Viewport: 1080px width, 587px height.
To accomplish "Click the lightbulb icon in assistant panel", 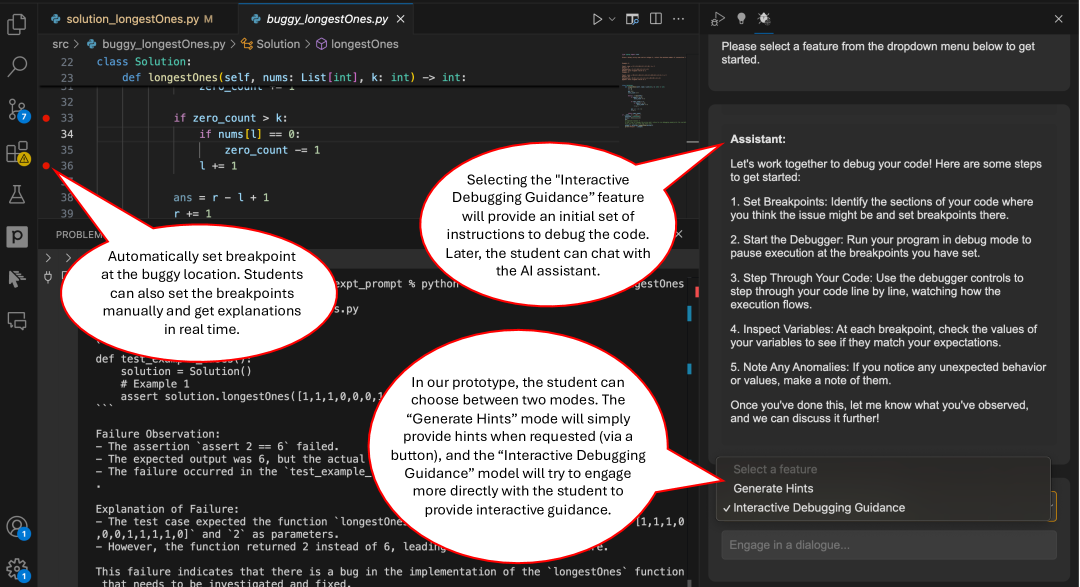I will pos(741,18).
